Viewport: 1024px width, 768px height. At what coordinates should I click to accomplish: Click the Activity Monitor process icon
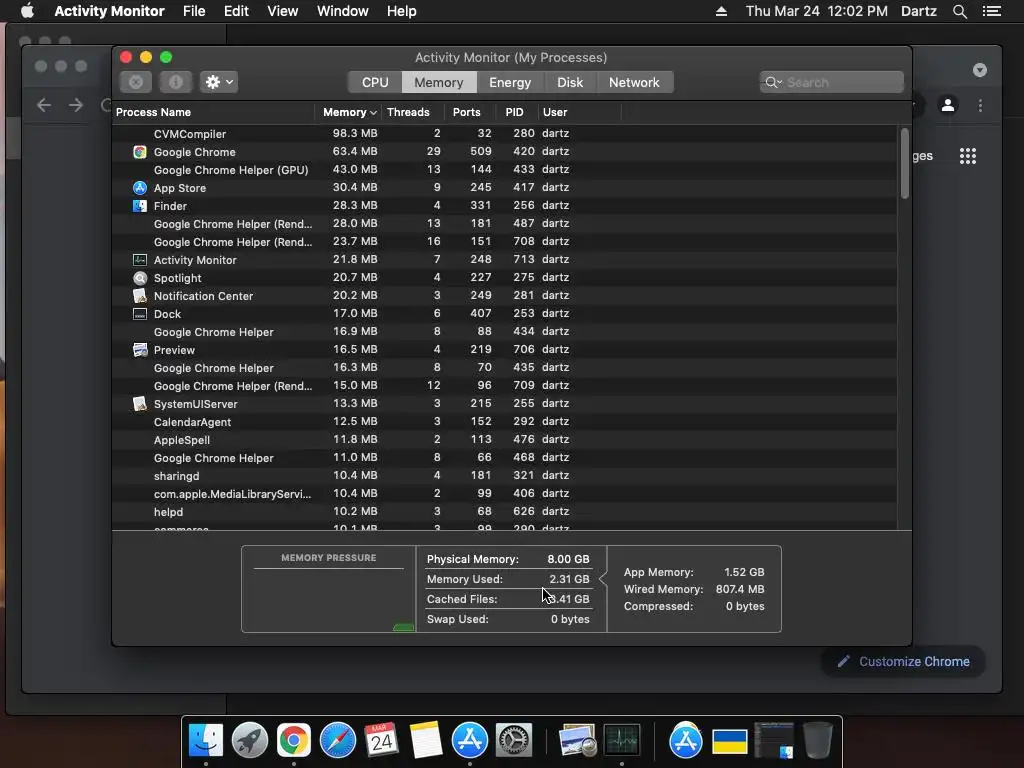140,259
